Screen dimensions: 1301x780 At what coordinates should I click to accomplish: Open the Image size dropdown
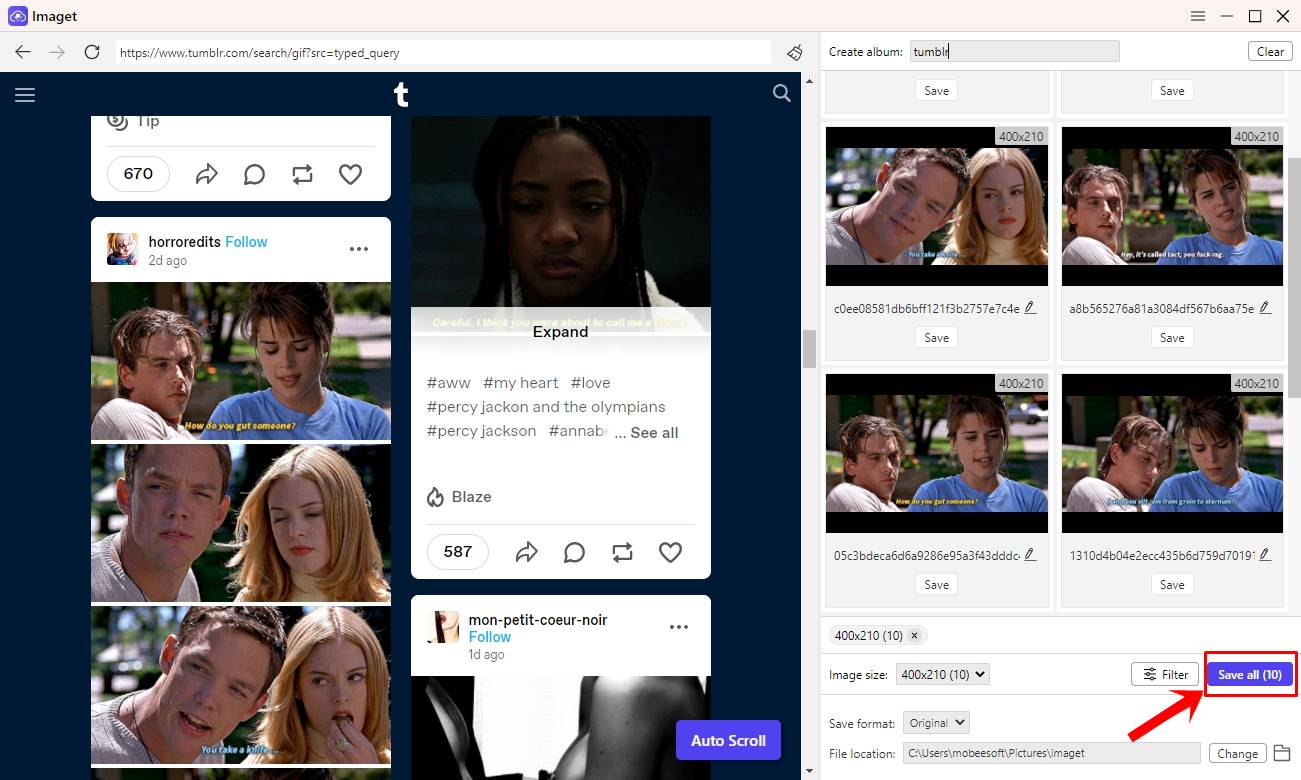coord(942,674)
